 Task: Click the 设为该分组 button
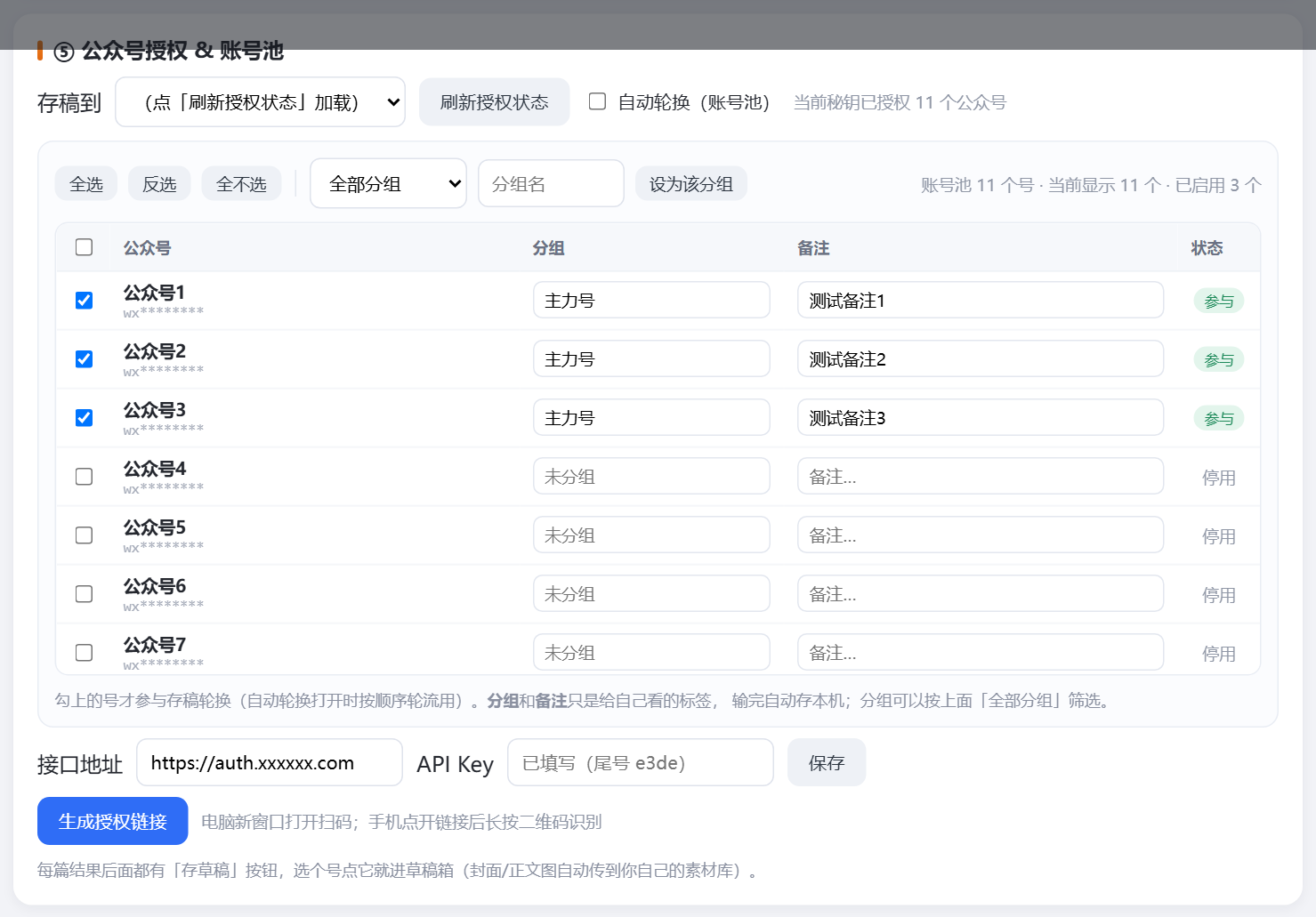point(690,184)
